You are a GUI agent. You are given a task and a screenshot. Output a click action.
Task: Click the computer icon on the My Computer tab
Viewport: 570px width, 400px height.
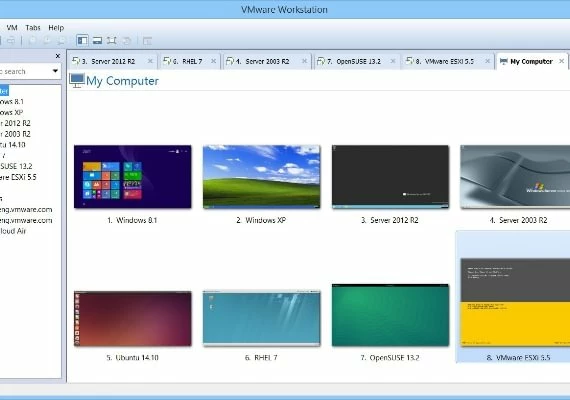(503, 61)
